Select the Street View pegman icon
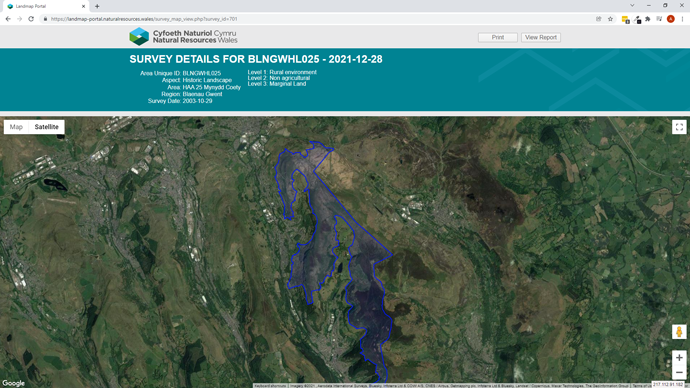This screenshot has height=388, width=690. (679, 332)
